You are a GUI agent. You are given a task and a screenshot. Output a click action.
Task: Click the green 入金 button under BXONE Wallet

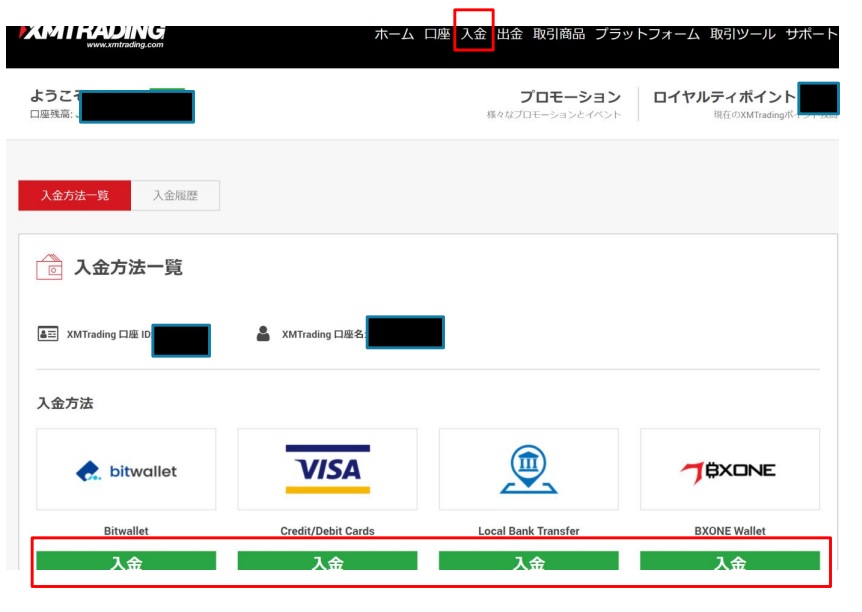tap(730, 561)
